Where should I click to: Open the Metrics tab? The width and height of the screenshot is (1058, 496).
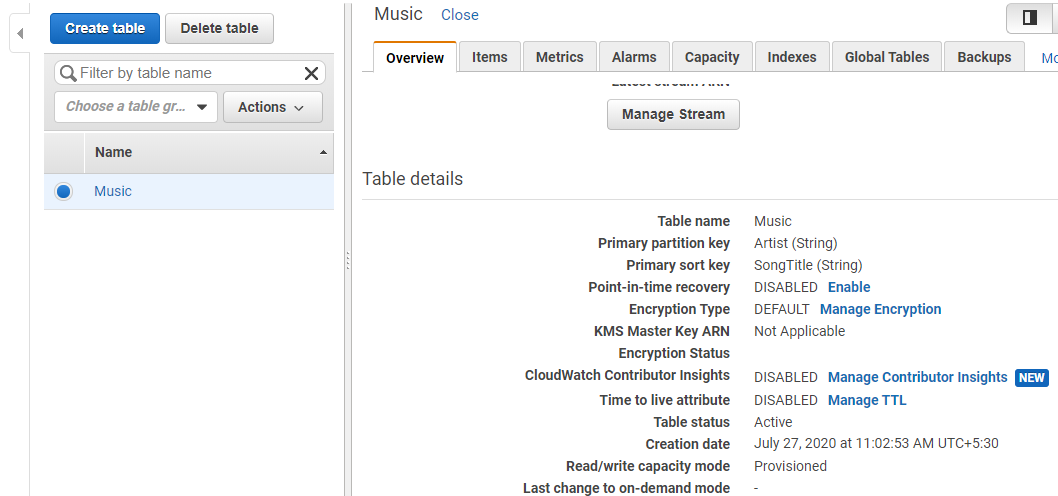pyautogui.click(x=560, y=57)
